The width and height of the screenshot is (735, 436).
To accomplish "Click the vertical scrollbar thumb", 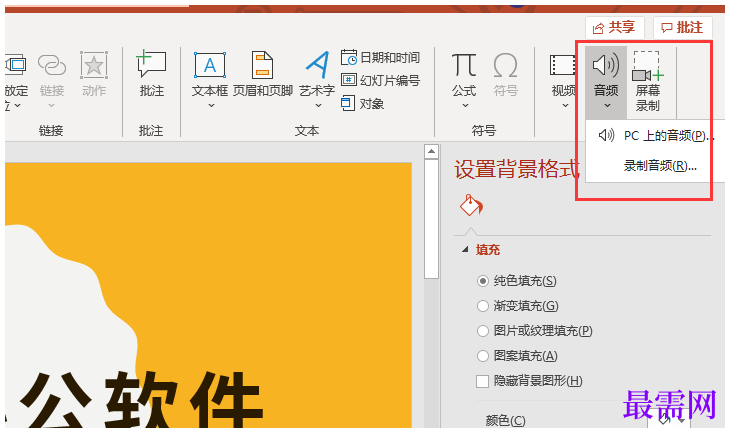I will click(x=431, y=219).
